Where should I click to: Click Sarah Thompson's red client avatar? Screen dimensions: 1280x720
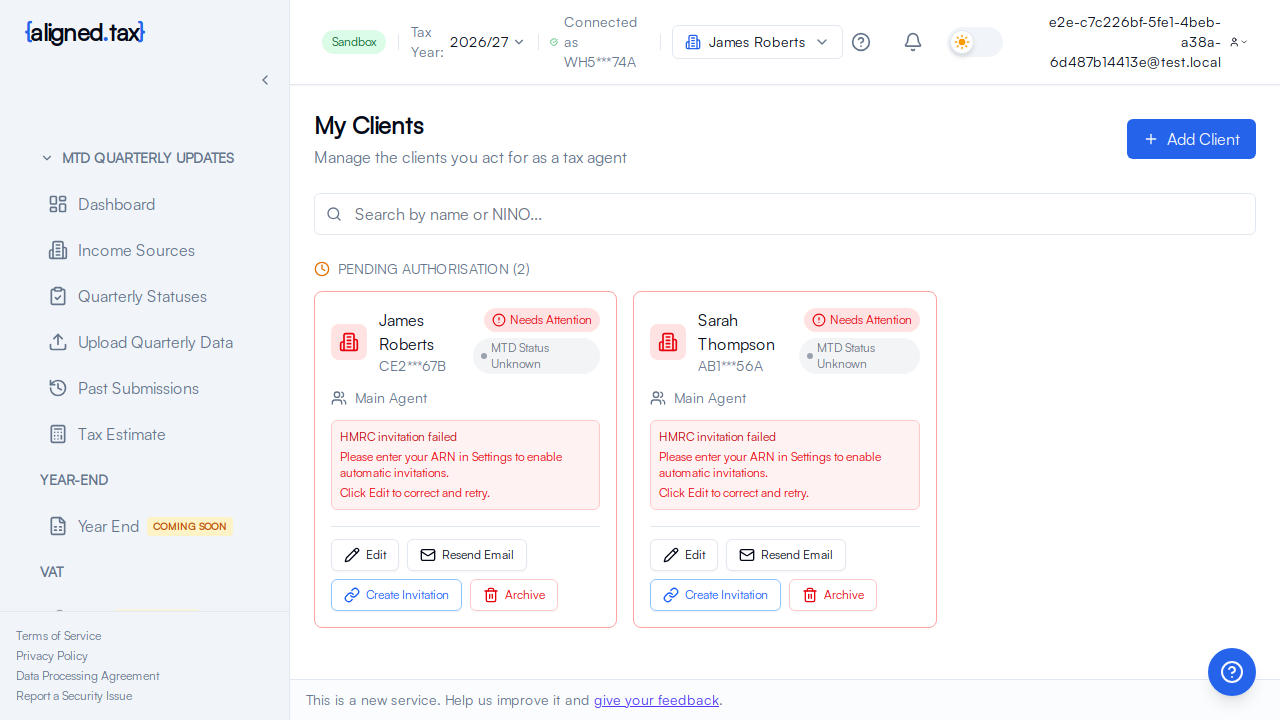coord(667,342)
